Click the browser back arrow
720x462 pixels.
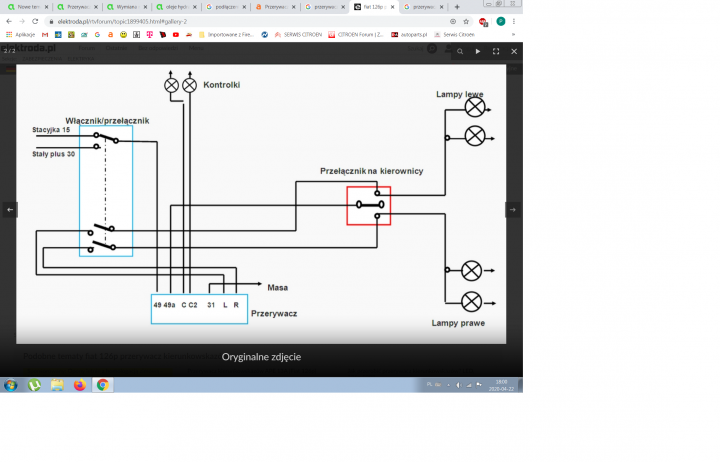8,21
